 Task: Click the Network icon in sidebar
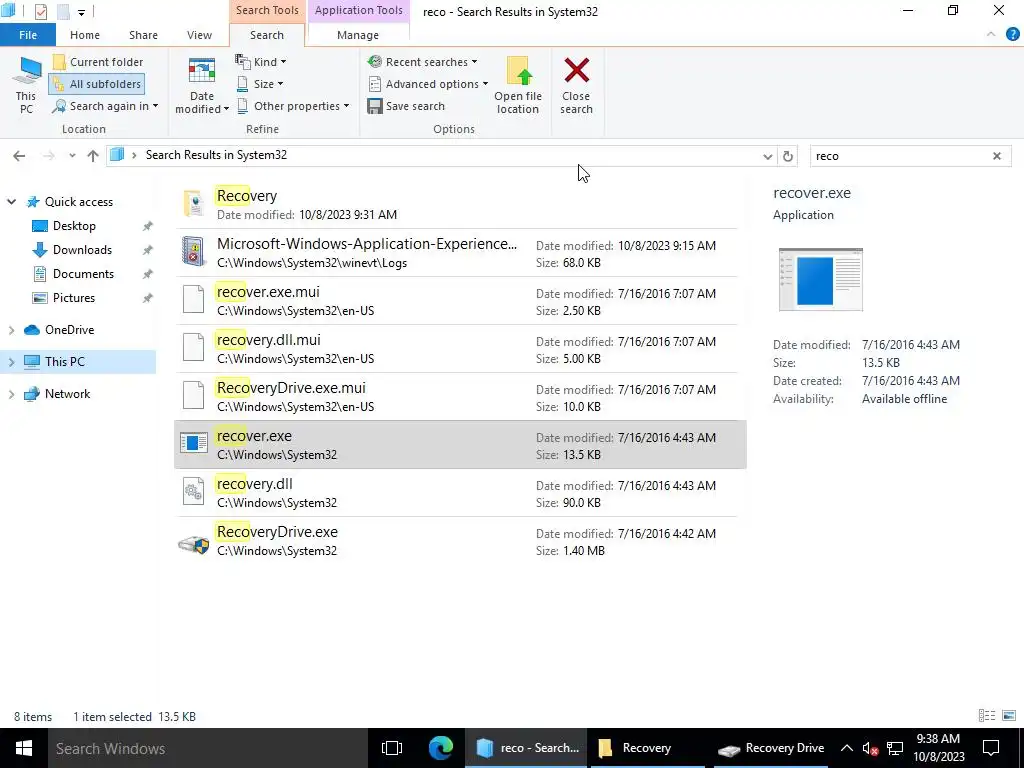coord(32,394)
